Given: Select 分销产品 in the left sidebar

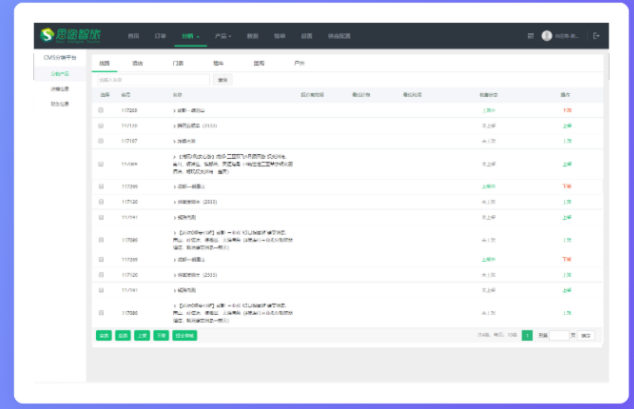Looking at the screenshot, I should point(61,74).
